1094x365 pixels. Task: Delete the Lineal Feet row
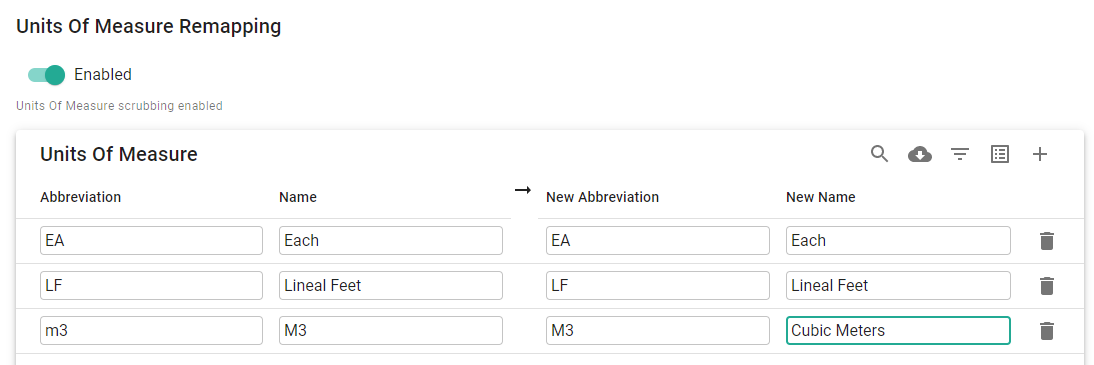click(x=1046, y=285)
